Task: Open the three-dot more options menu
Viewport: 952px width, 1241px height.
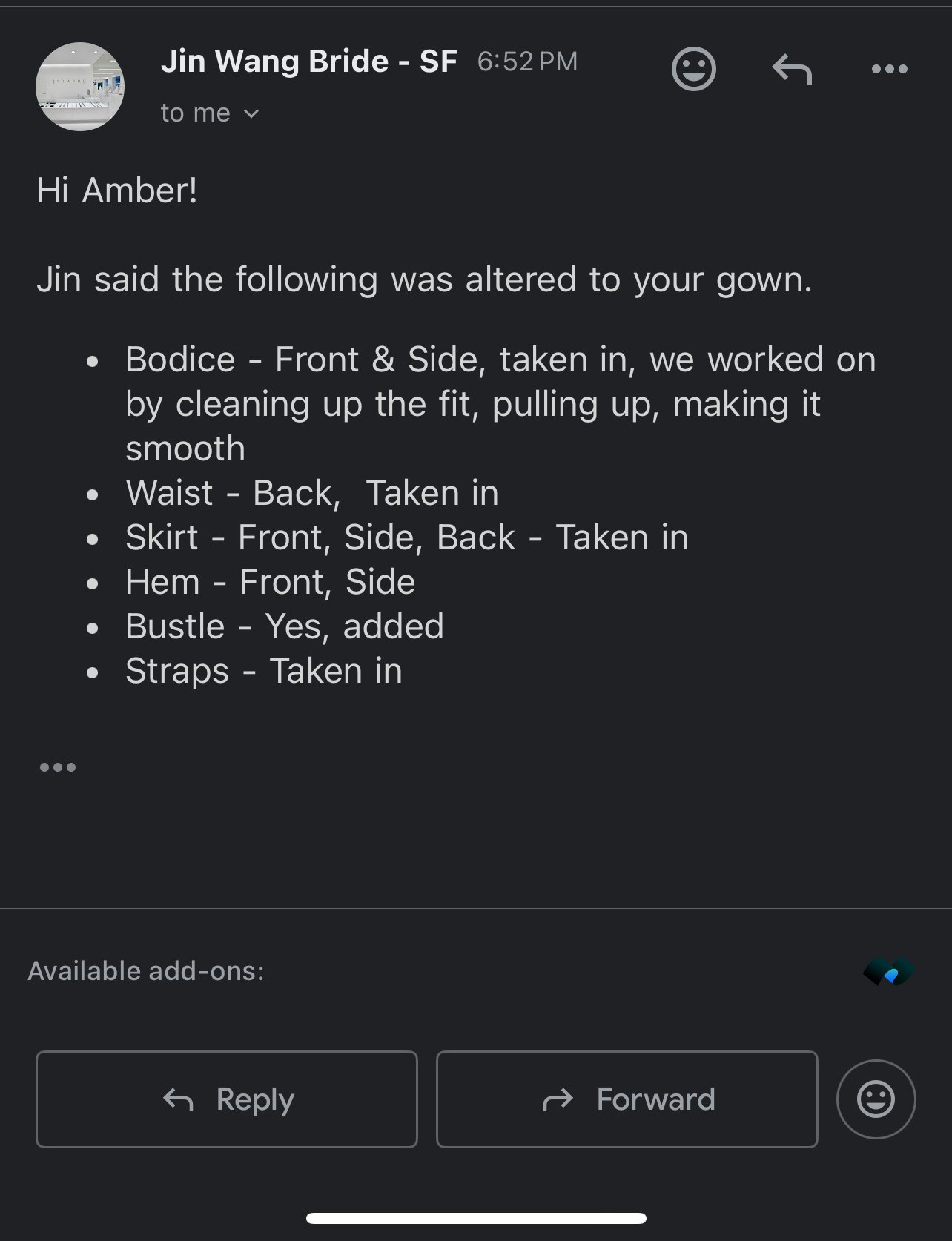Action: [890, 69]
